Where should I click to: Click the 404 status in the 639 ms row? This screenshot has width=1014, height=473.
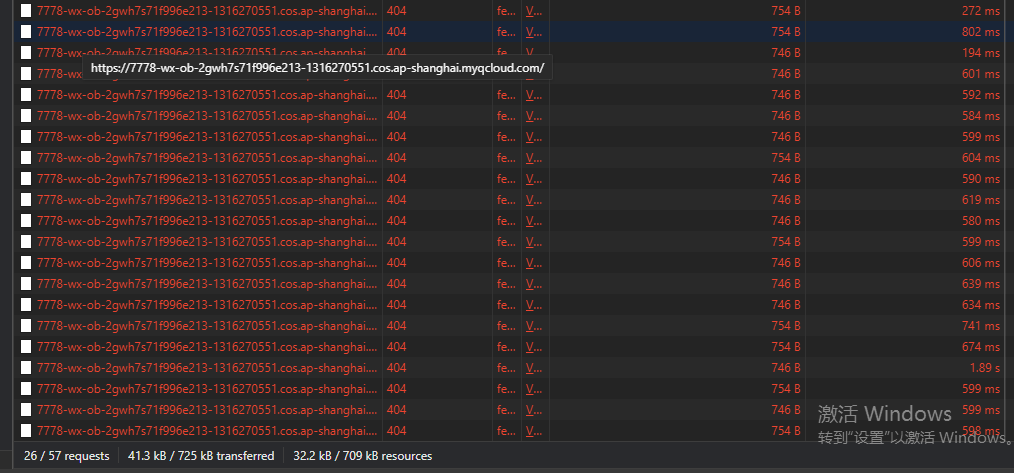[396, 283]
